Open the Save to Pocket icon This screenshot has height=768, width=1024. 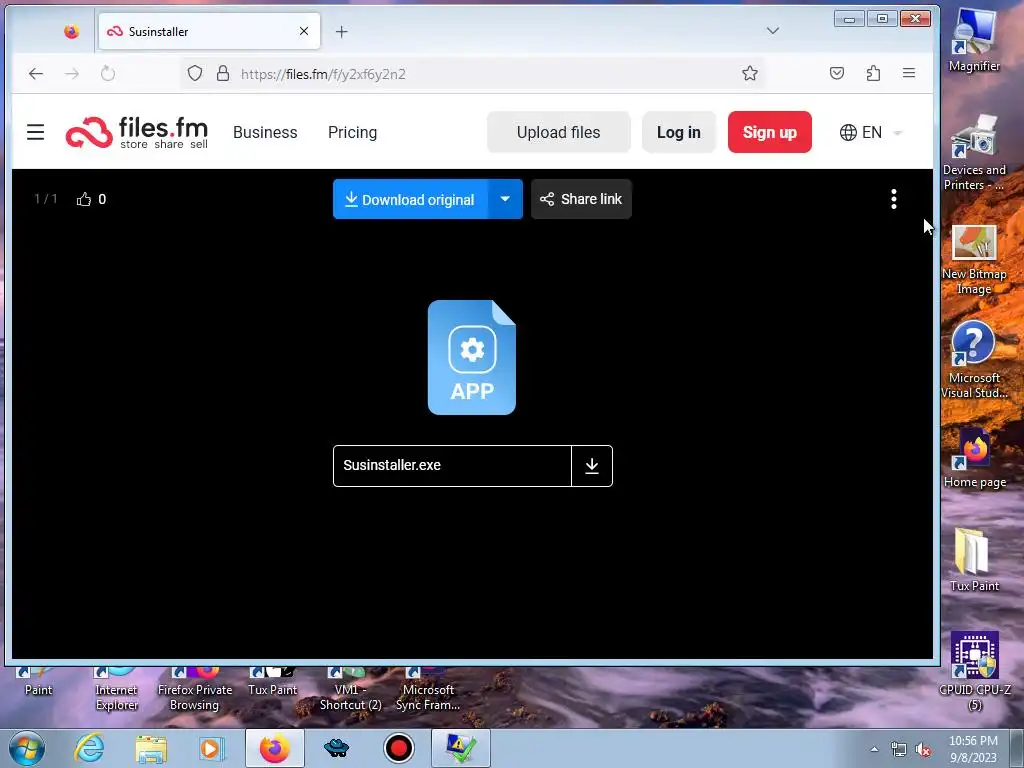837,73
